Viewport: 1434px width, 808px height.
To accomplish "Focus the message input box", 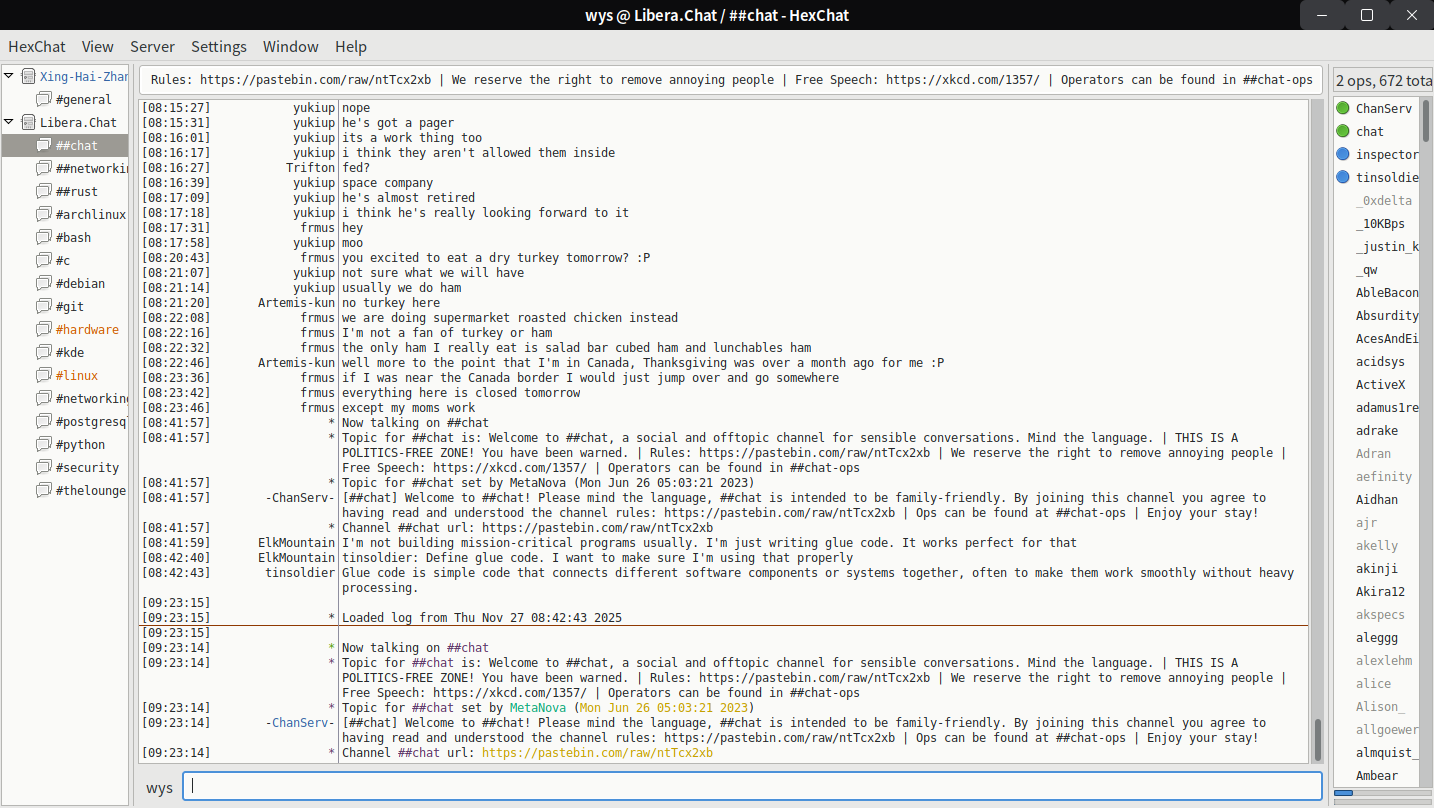I will click(752, 786).
